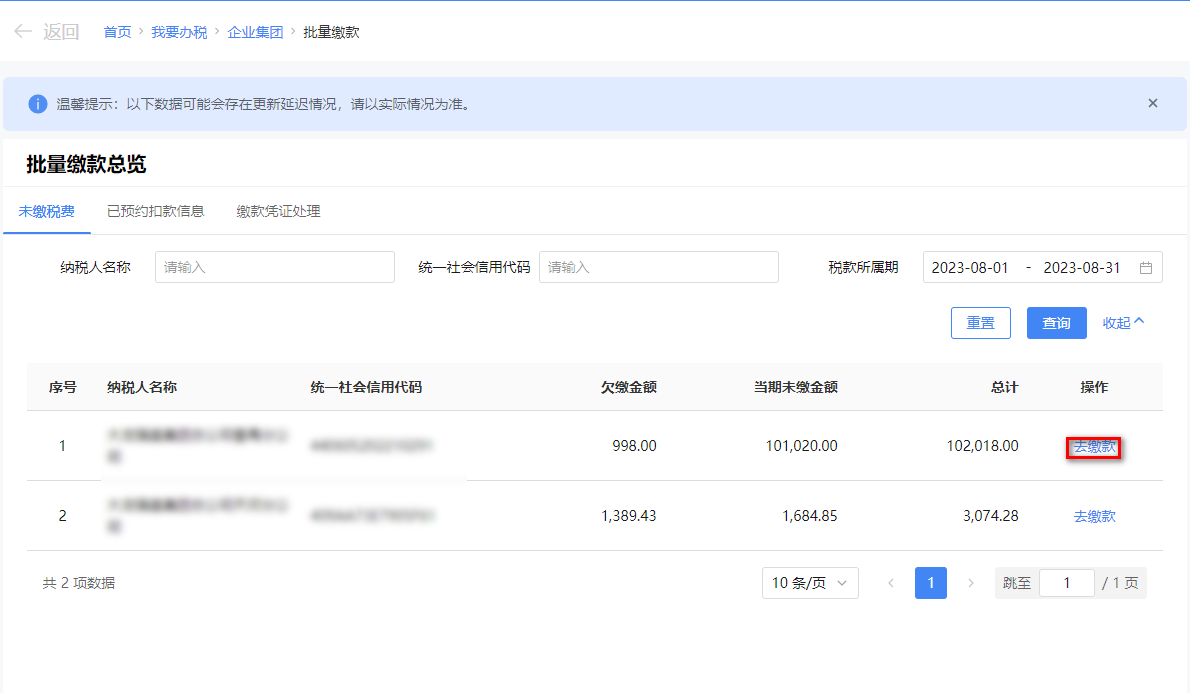Click the back arrow icon
This screenshot has height=693, width=1190.
tap(23, 31)
